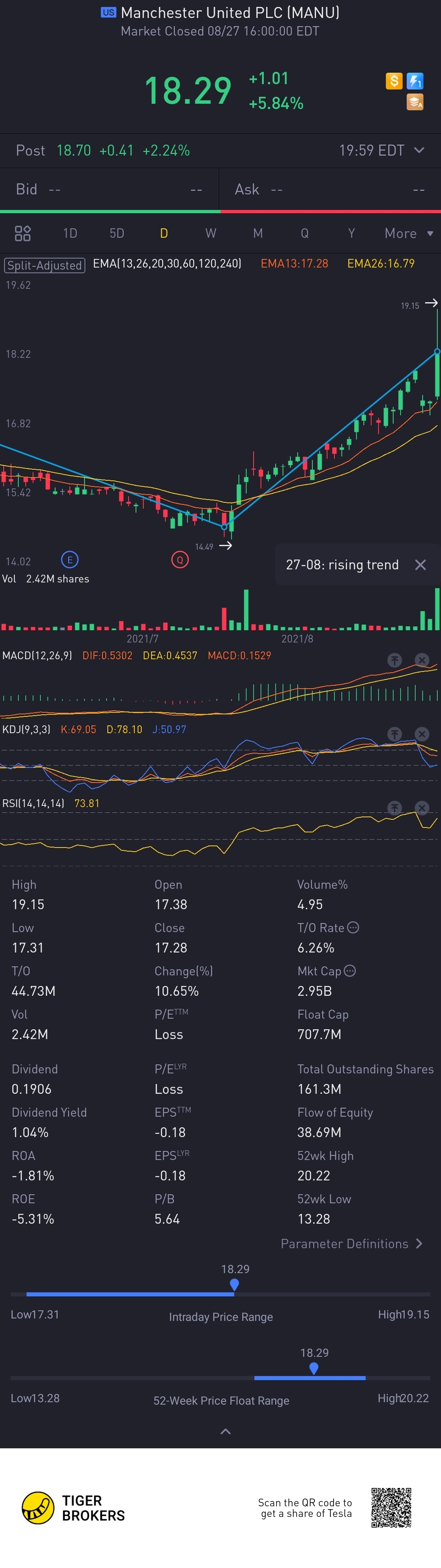Close the rising trend notification
441x1568 pixels.
tap(420, 565)
